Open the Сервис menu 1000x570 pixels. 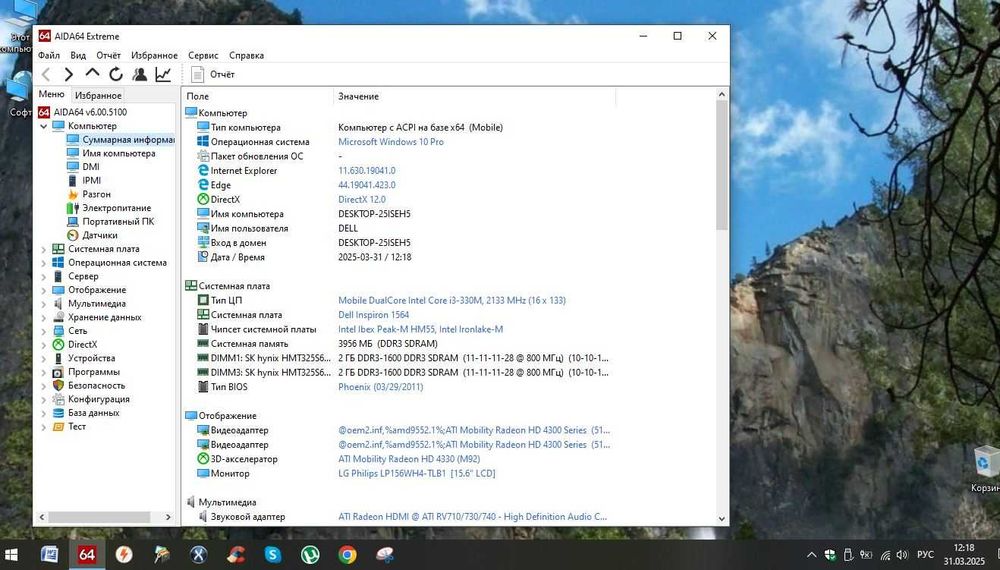(203, 55)
